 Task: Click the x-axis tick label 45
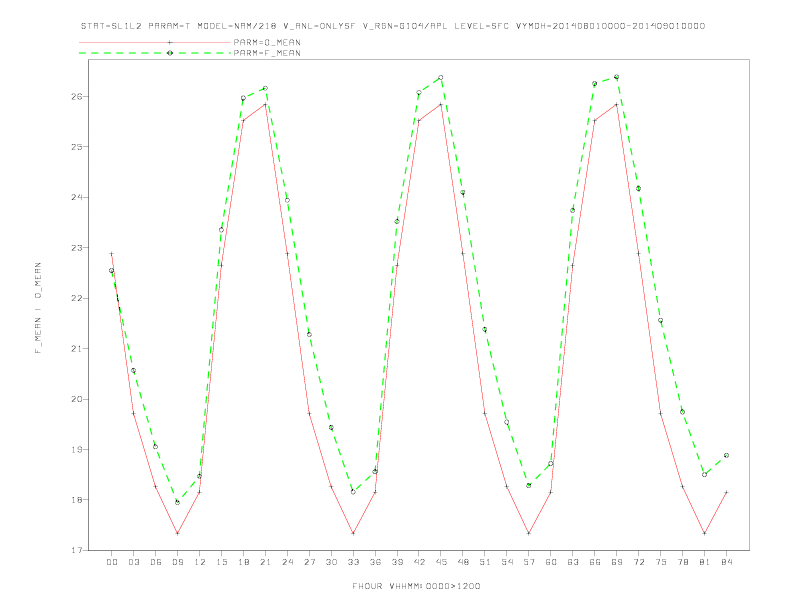pos(441,562)
